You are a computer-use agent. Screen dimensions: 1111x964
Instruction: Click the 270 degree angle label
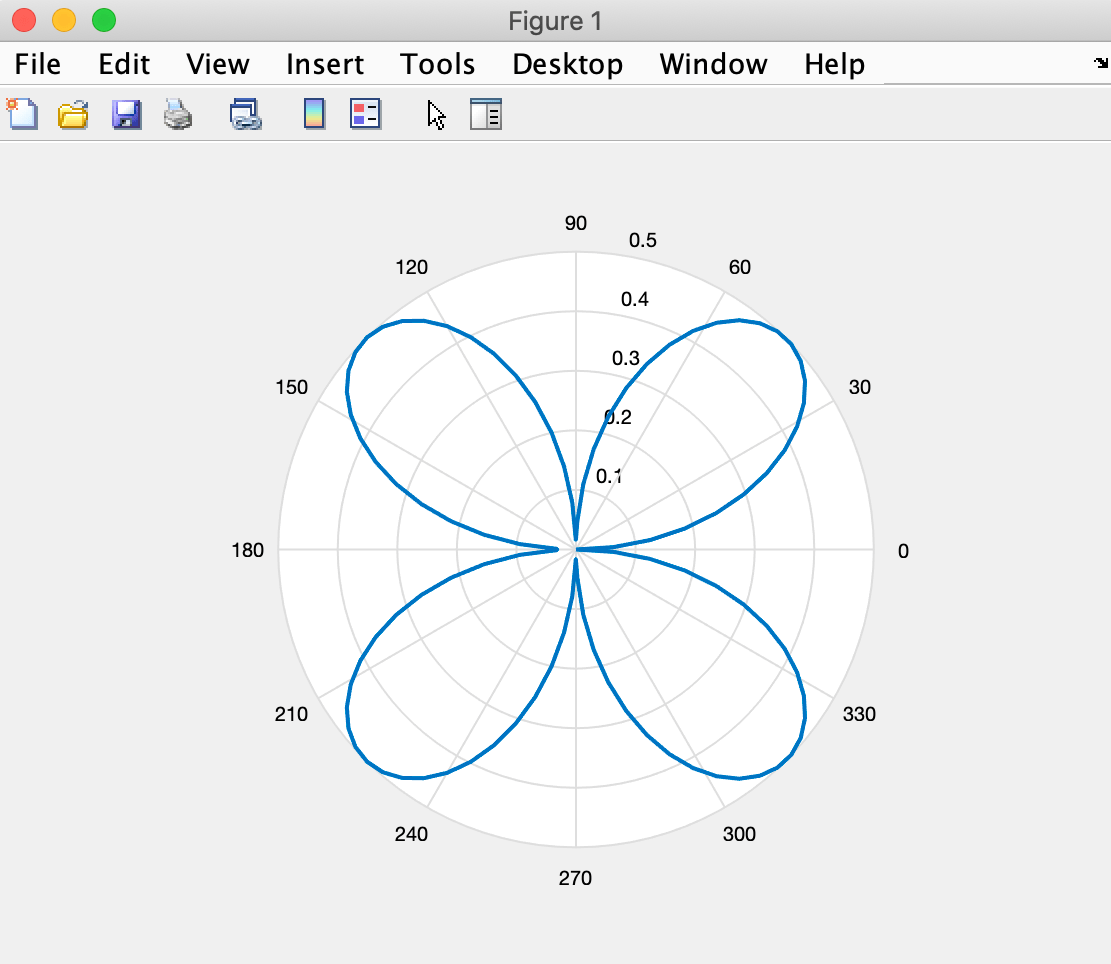click(x=575, y=878)
